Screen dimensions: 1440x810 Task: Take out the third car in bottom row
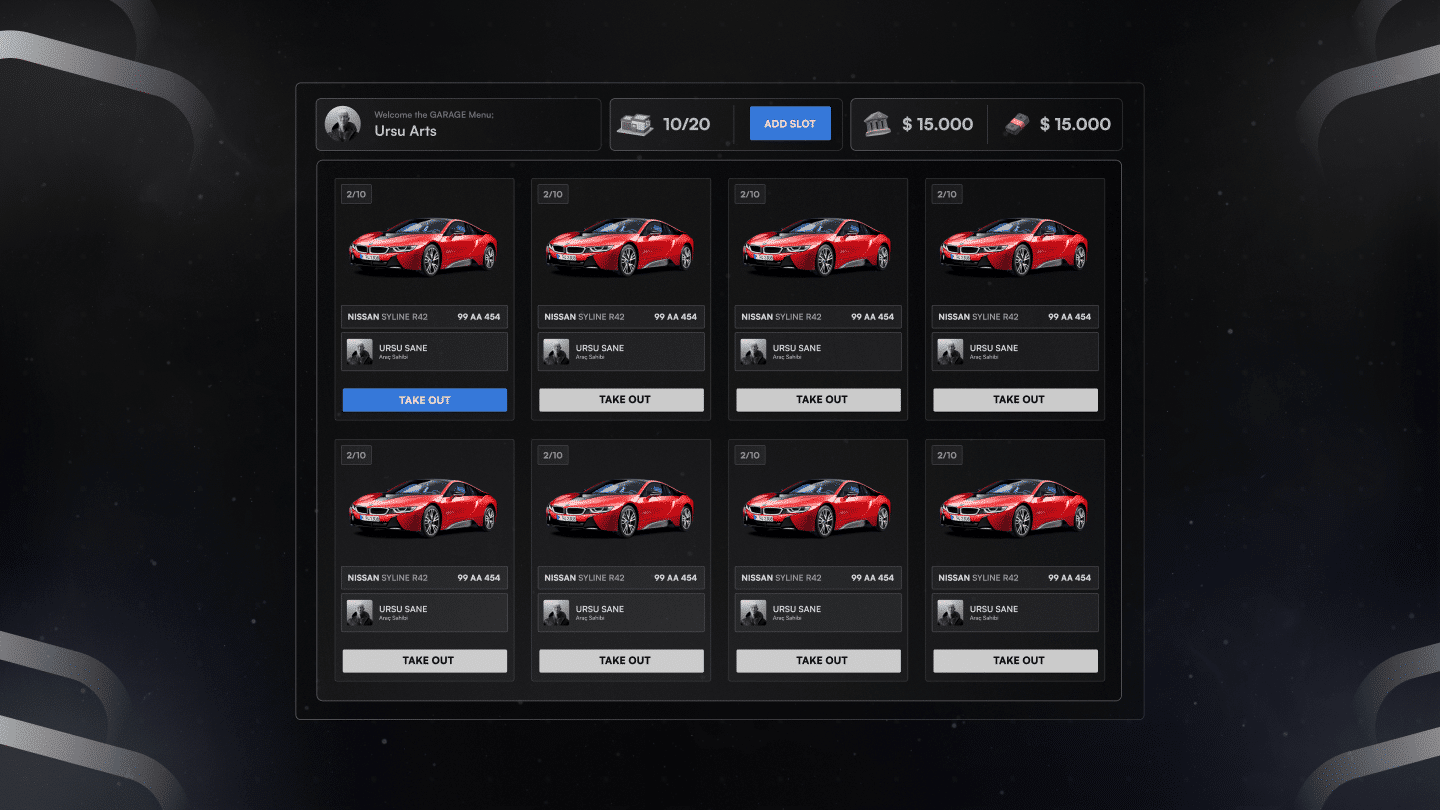point(818,661)
